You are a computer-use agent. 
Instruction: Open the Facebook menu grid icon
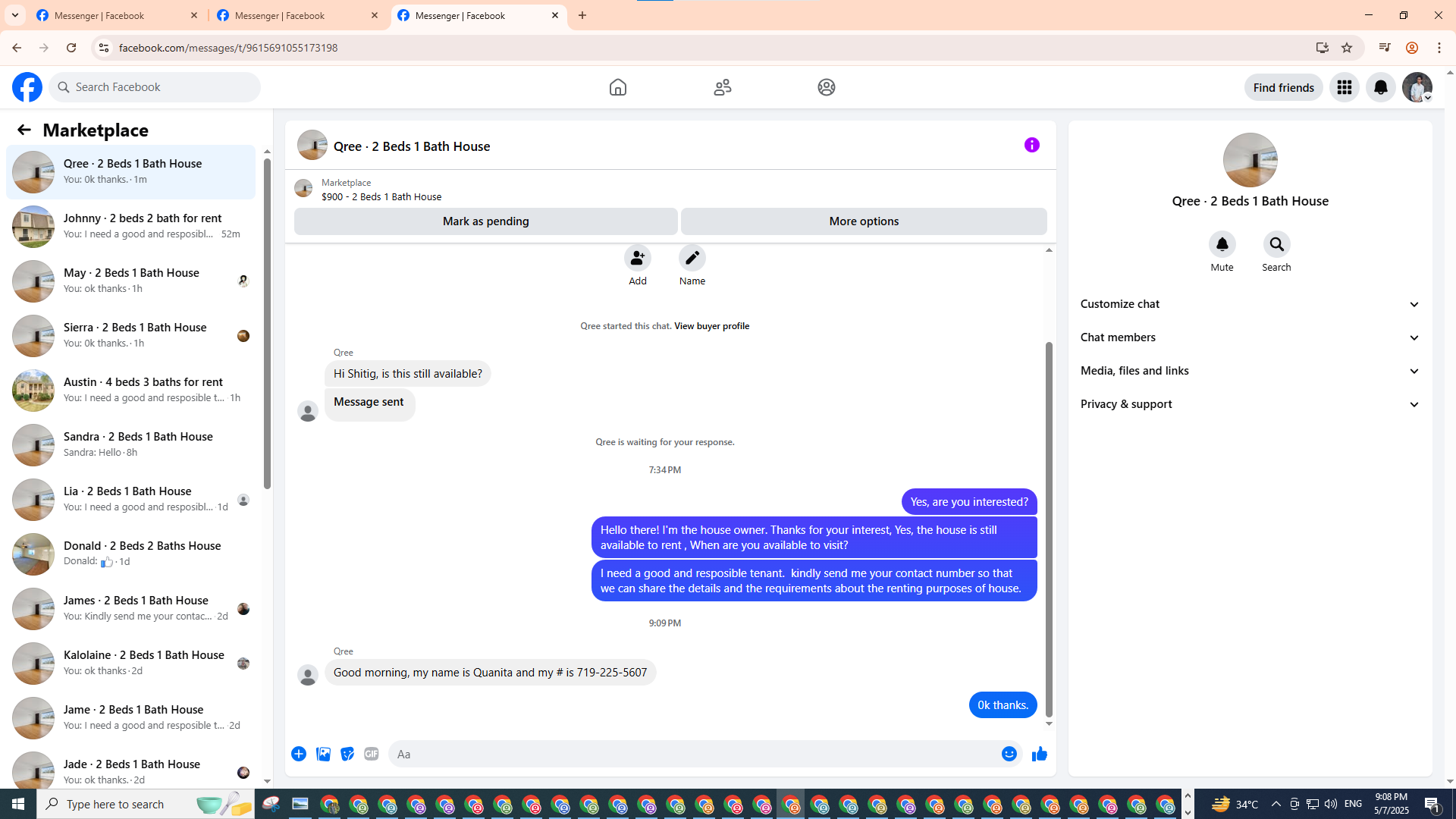click(1344, 87)
